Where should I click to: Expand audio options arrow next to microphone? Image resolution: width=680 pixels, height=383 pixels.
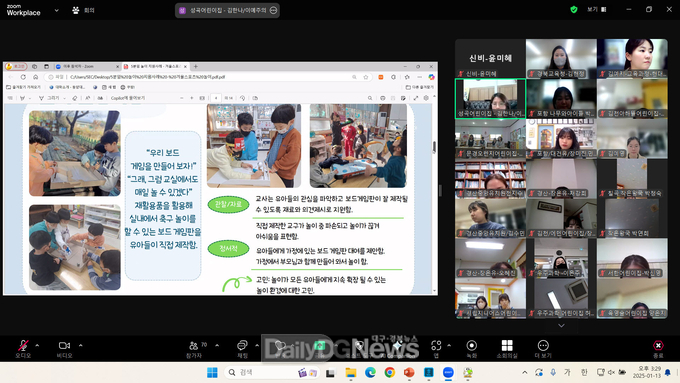click(37, 345)
